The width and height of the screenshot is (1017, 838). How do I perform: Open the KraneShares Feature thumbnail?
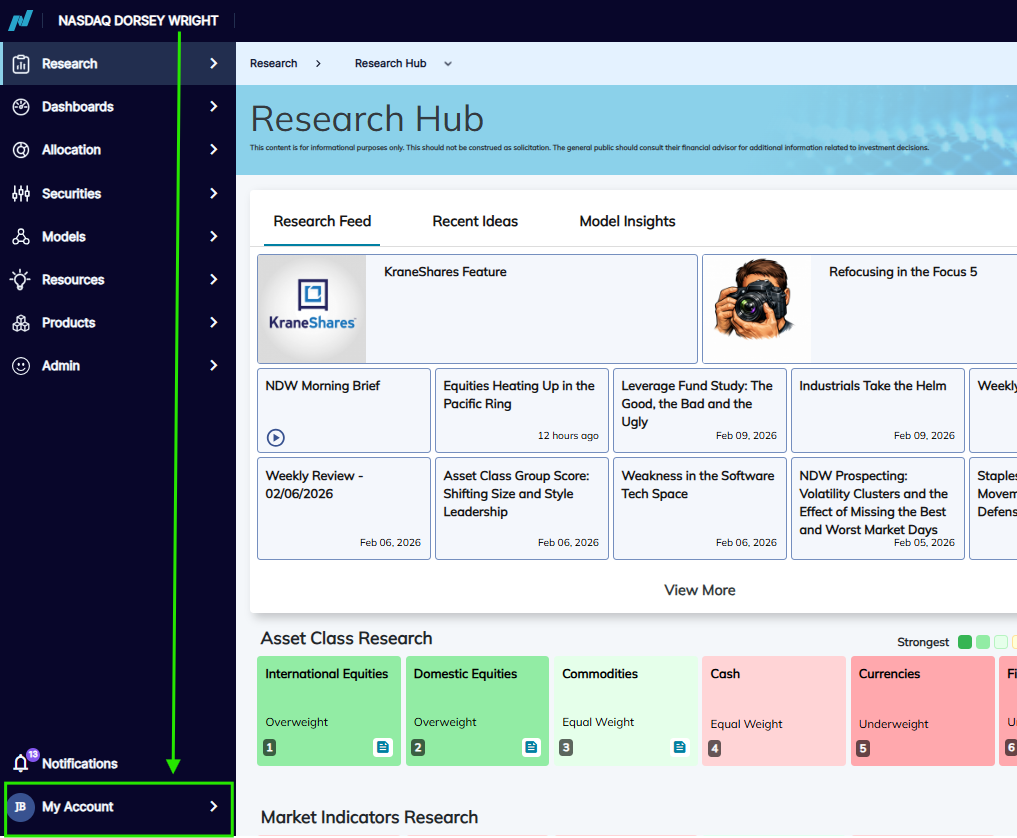(312, 309)
